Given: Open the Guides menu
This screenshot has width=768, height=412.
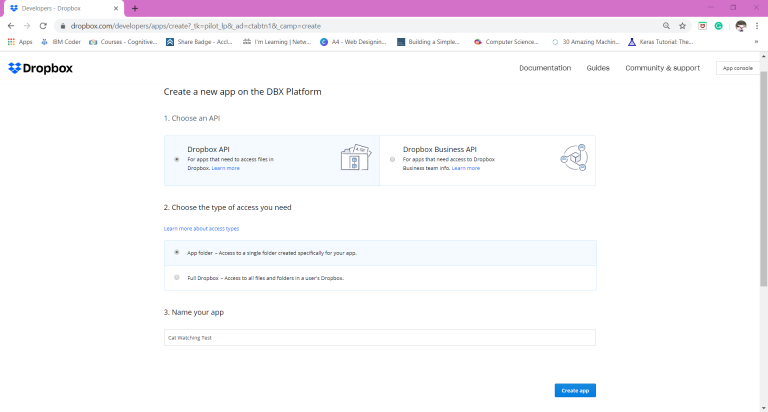Looking at the screenshot, I should 598,68.
